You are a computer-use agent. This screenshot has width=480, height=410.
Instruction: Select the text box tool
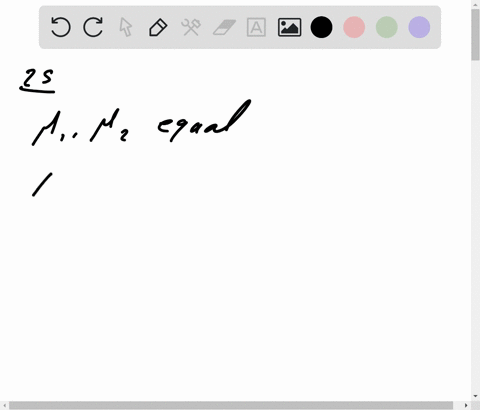pyautogui.click(x=256, y=27)
